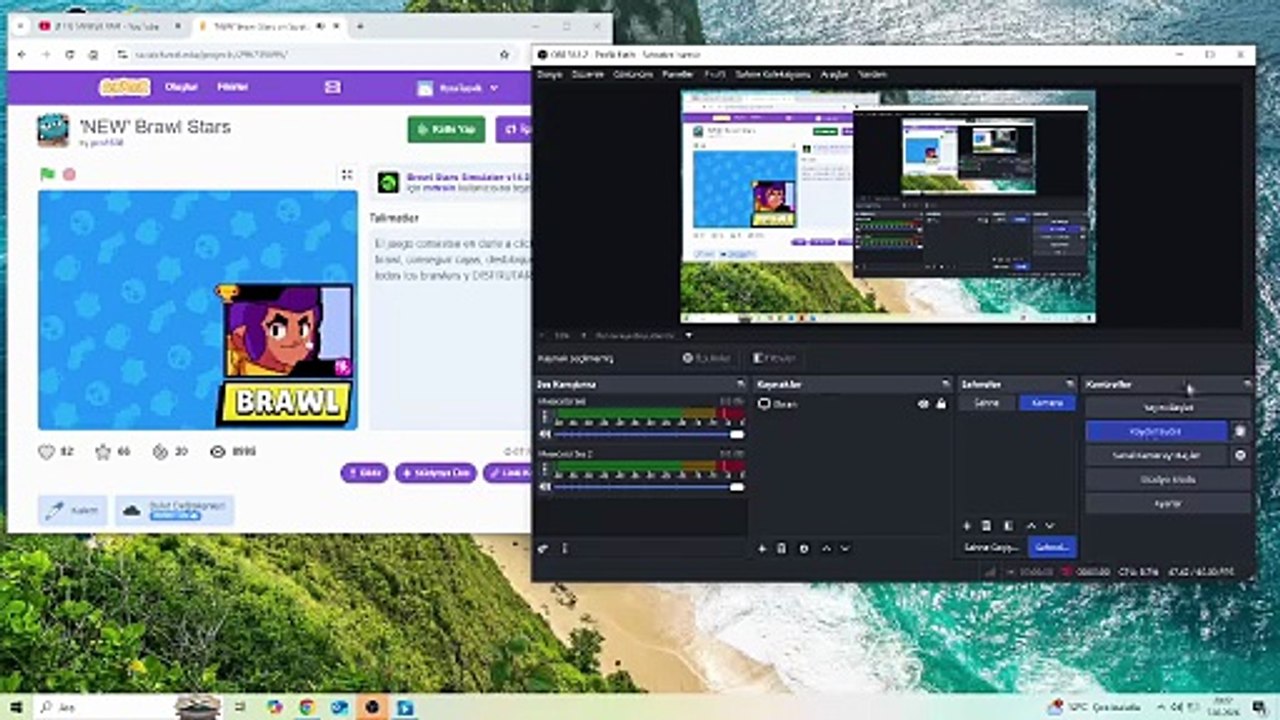Open Stüdyo Modu in OBS controls
This screenshot has width=1280, height=720.
[1168, 479]
